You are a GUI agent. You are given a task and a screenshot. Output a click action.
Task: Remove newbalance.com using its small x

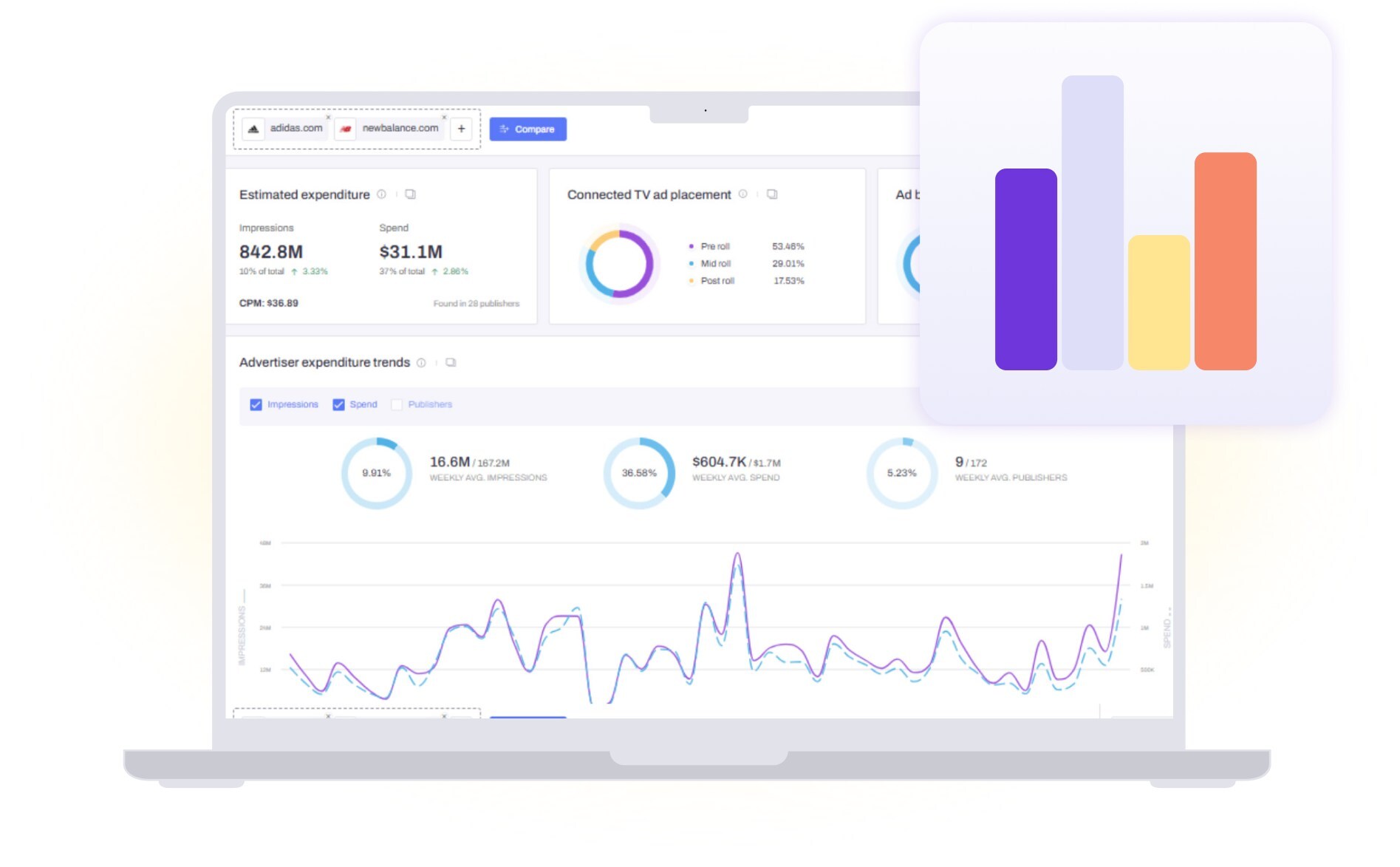tap(444, 117)
